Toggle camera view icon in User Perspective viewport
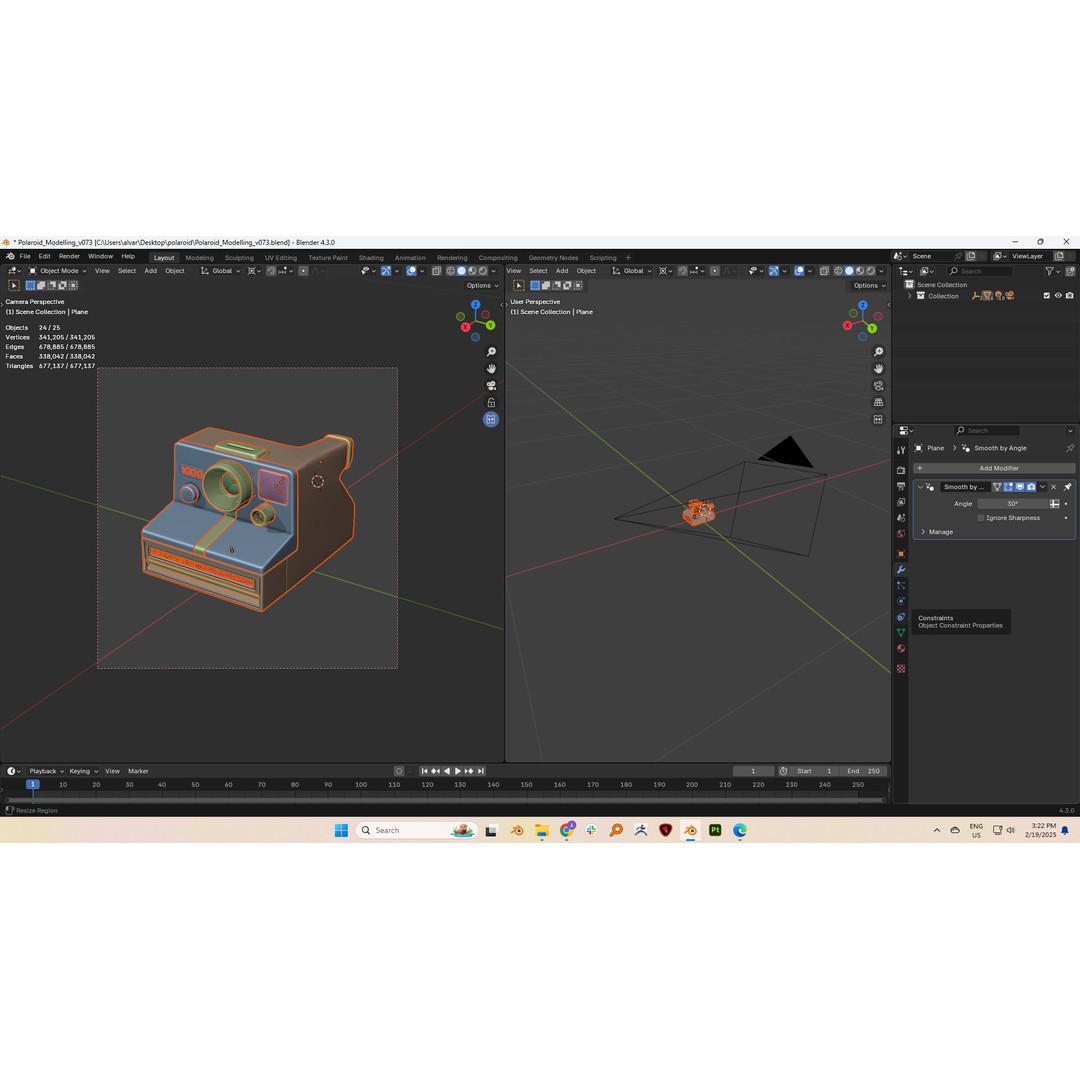The height and width of the screenshot is (1080, 1080). click(878, 386)
